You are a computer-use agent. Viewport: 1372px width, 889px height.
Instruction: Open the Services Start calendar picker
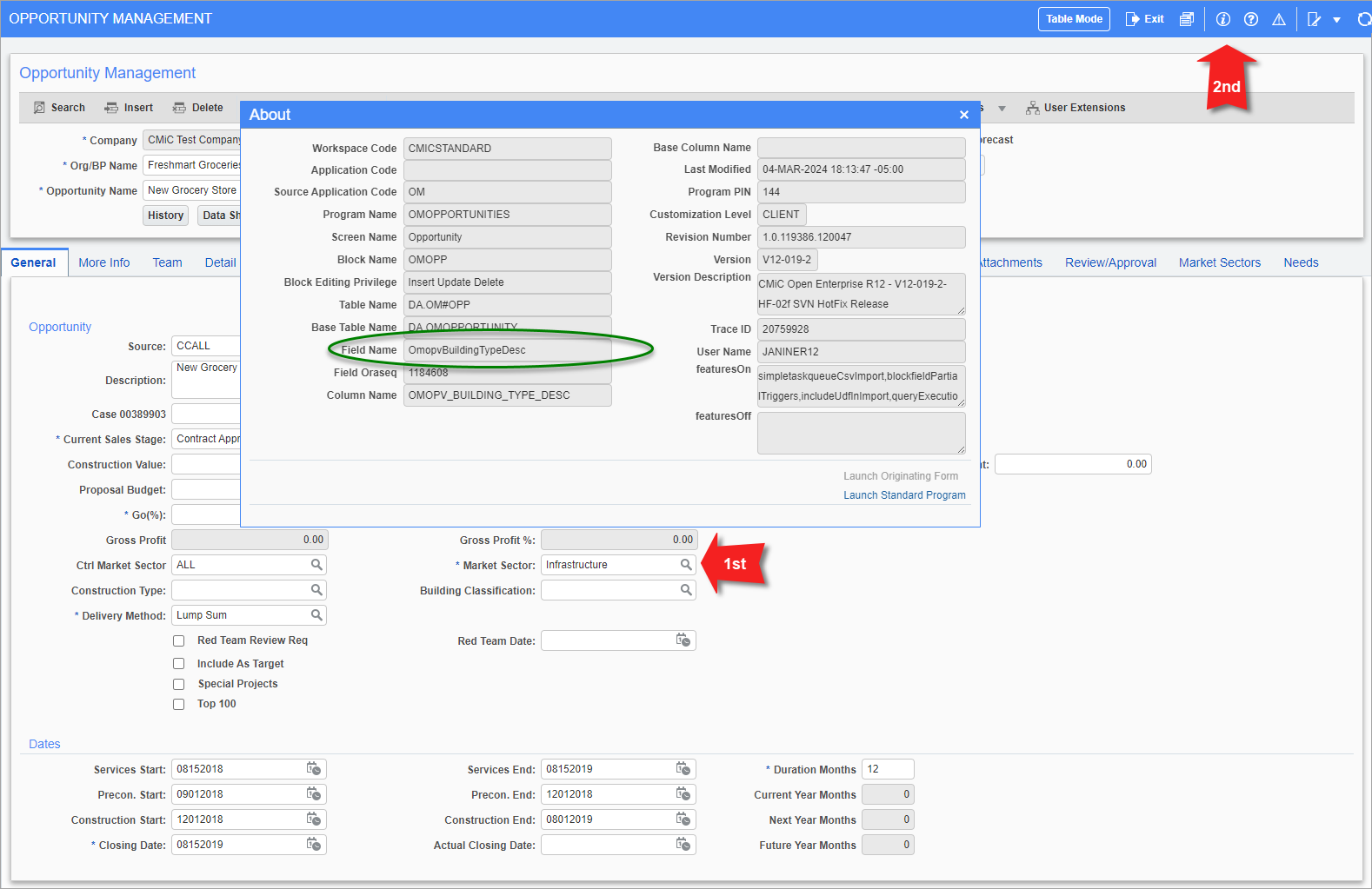click(314, 769)
